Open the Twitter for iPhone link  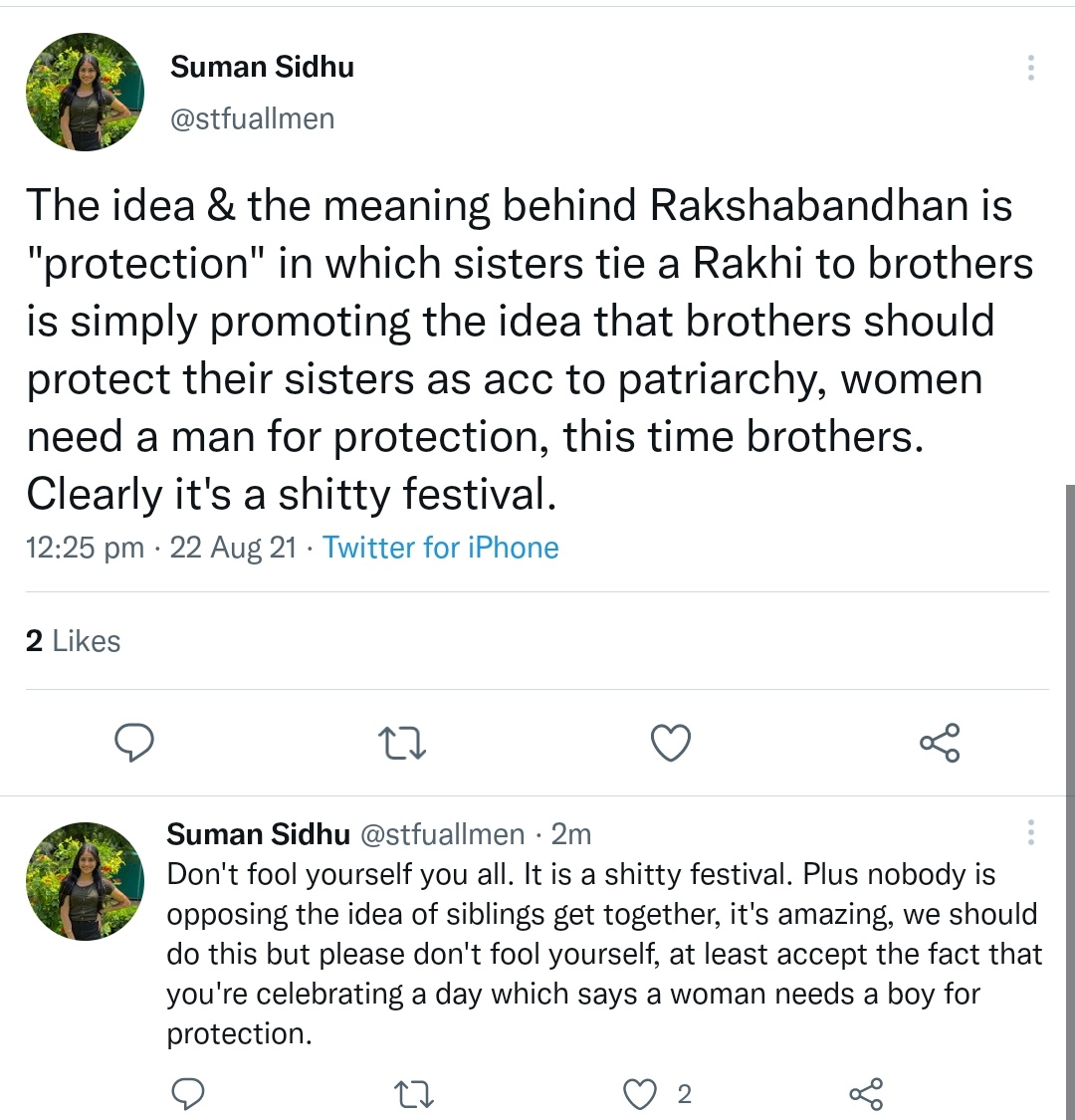pyautogui.click(x=440, y=548)
